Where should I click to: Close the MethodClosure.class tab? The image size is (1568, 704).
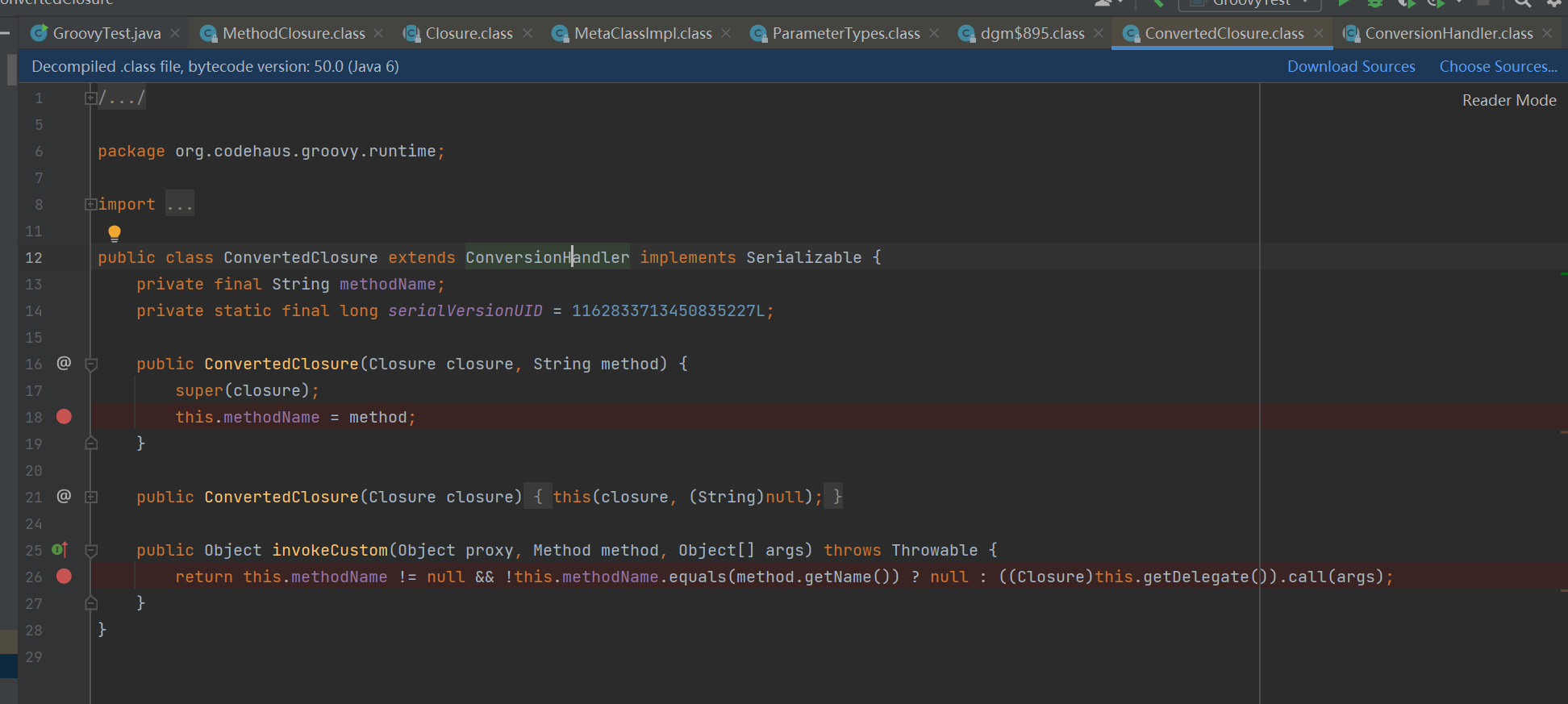click(x=378, y=33)
